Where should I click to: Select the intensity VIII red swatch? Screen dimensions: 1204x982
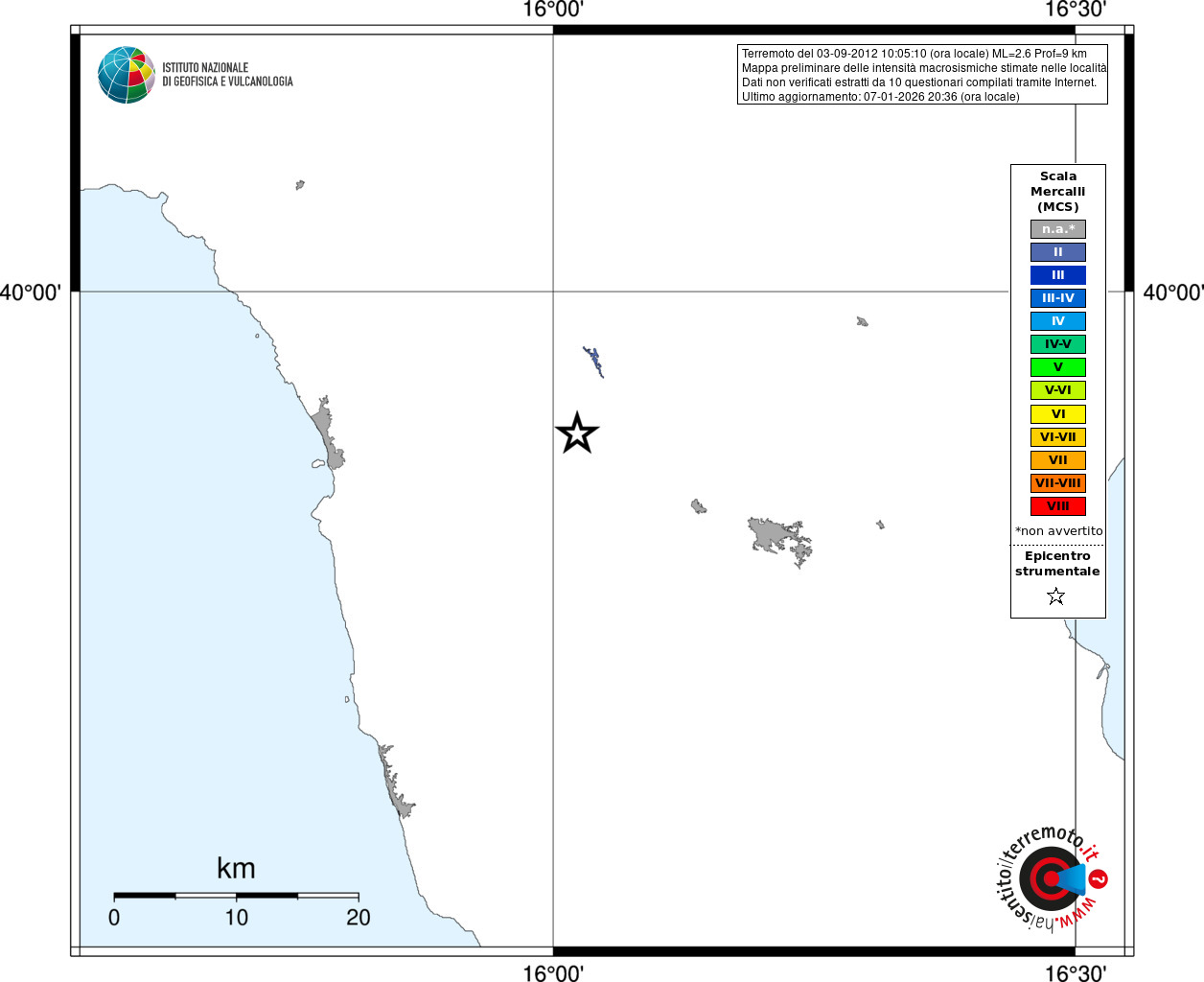[x=1058, y=506]
